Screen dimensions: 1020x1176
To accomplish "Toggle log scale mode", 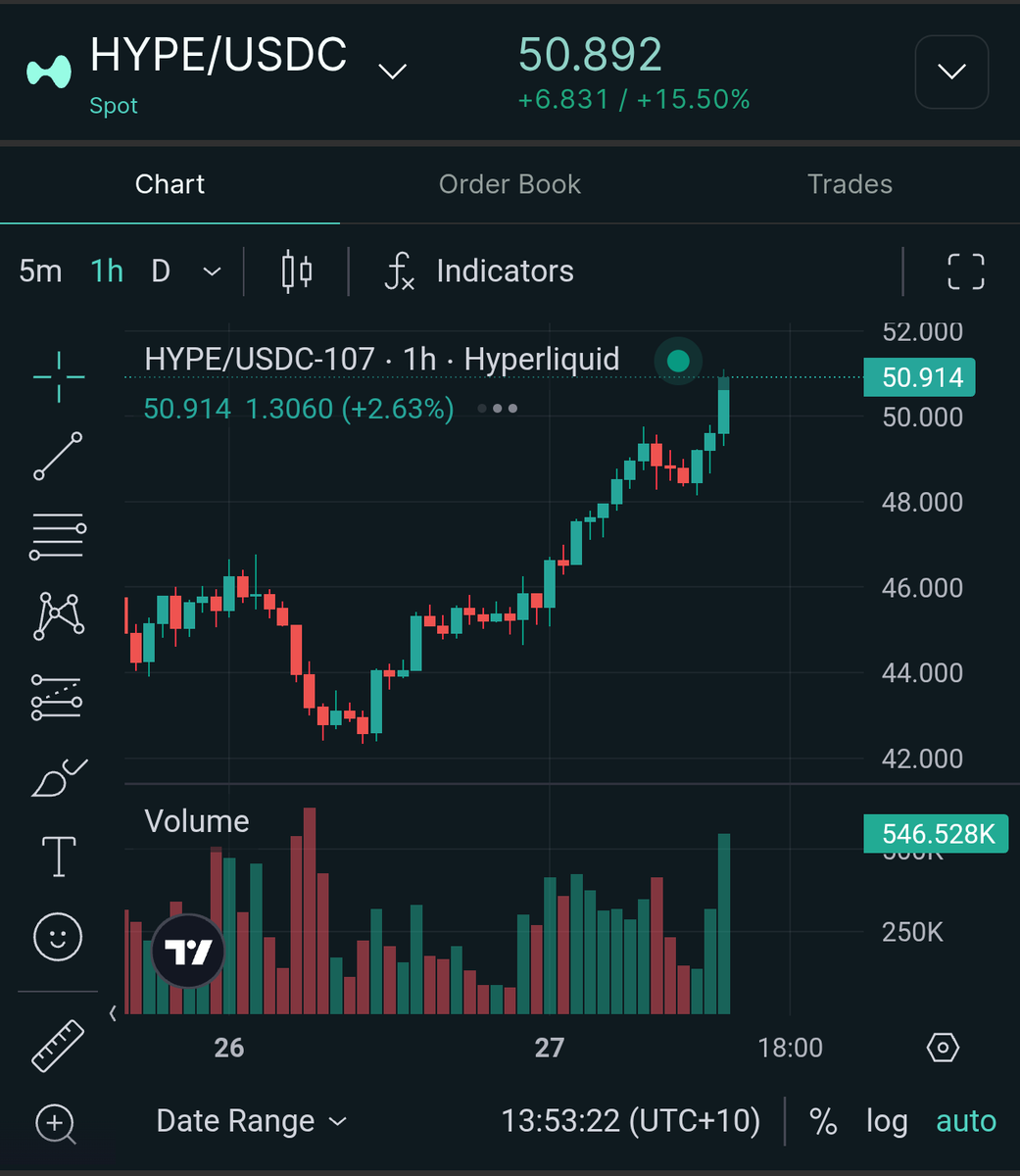I will point(887,1122).
